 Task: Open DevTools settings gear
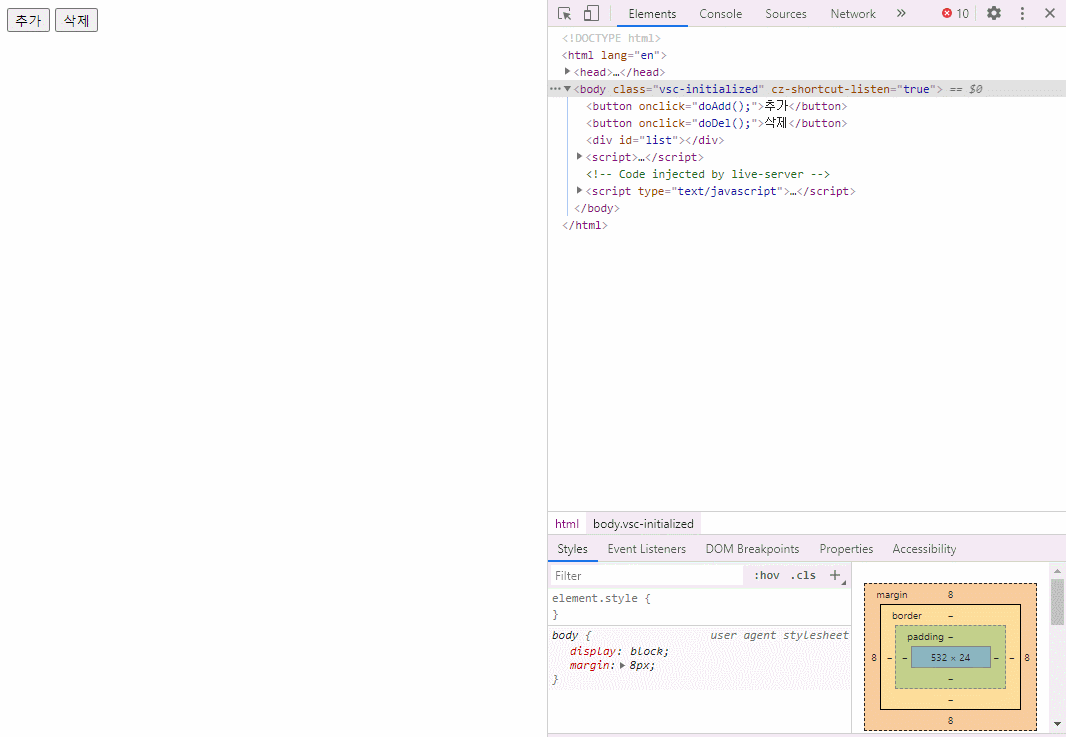[x=994, y=13]
